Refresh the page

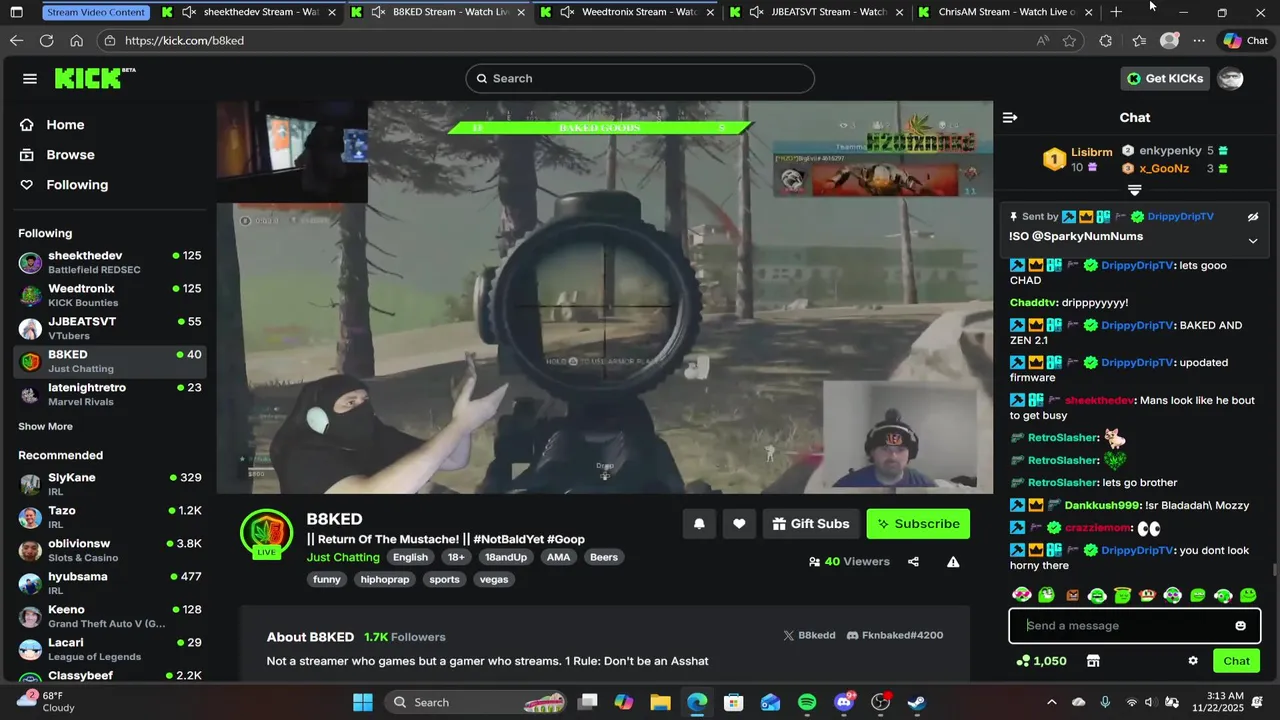46,41
